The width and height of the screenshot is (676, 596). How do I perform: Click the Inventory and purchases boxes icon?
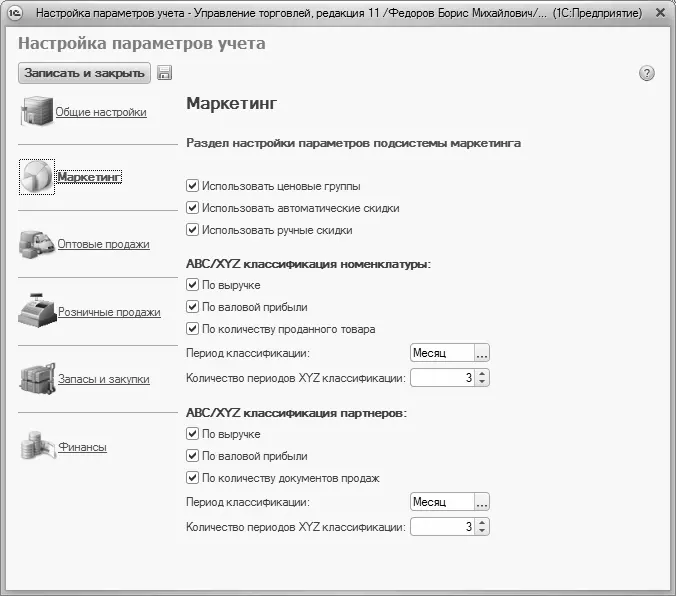[36, 379]
